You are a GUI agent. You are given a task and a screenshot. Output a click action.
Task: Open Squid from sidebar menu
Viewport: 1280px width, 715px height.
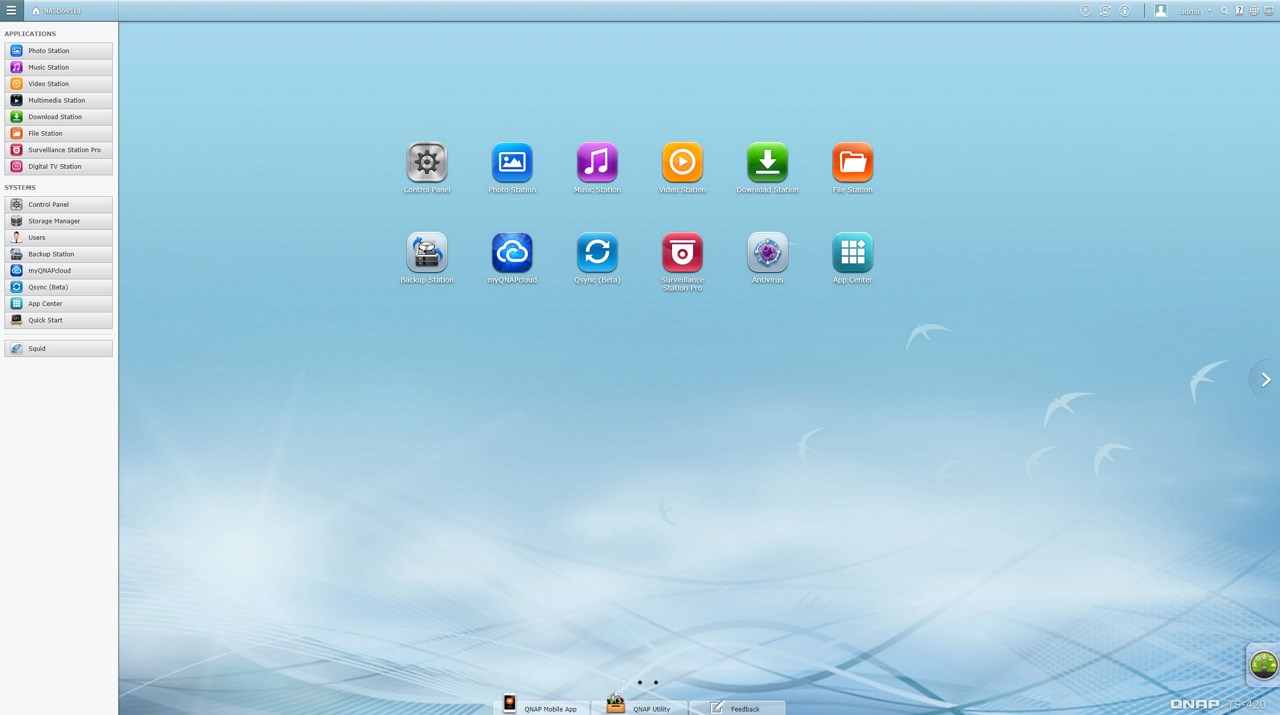pos(58,349)
